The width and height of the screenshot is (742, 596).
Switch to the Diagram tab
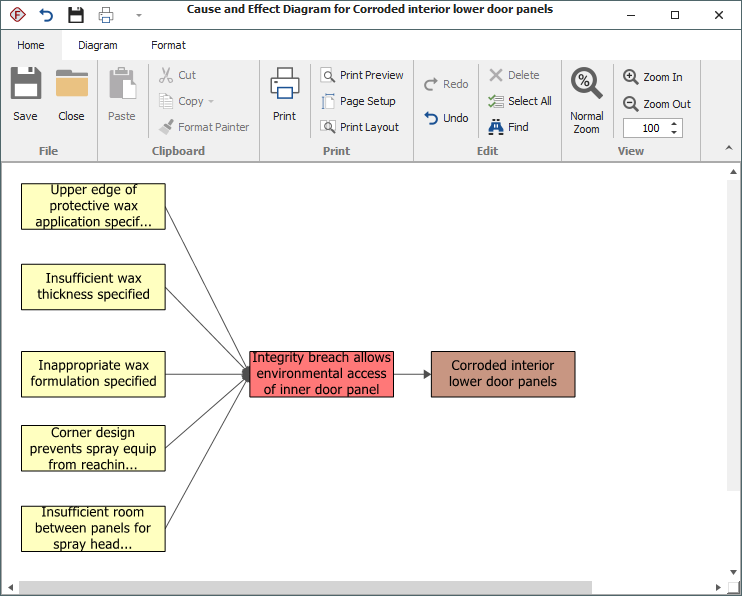click(x=98, y=45)
